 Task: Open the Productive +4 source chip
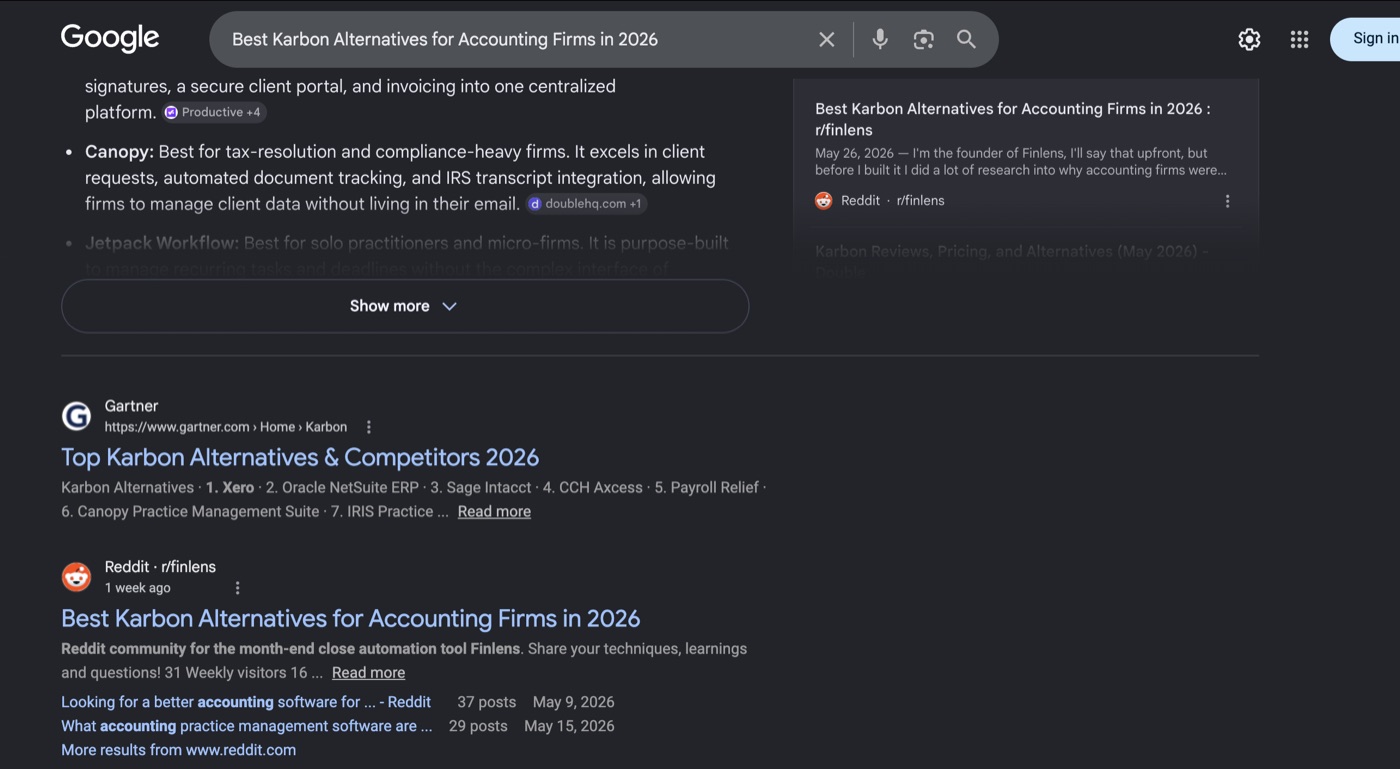pyautogui.click(x=215, y=112)
